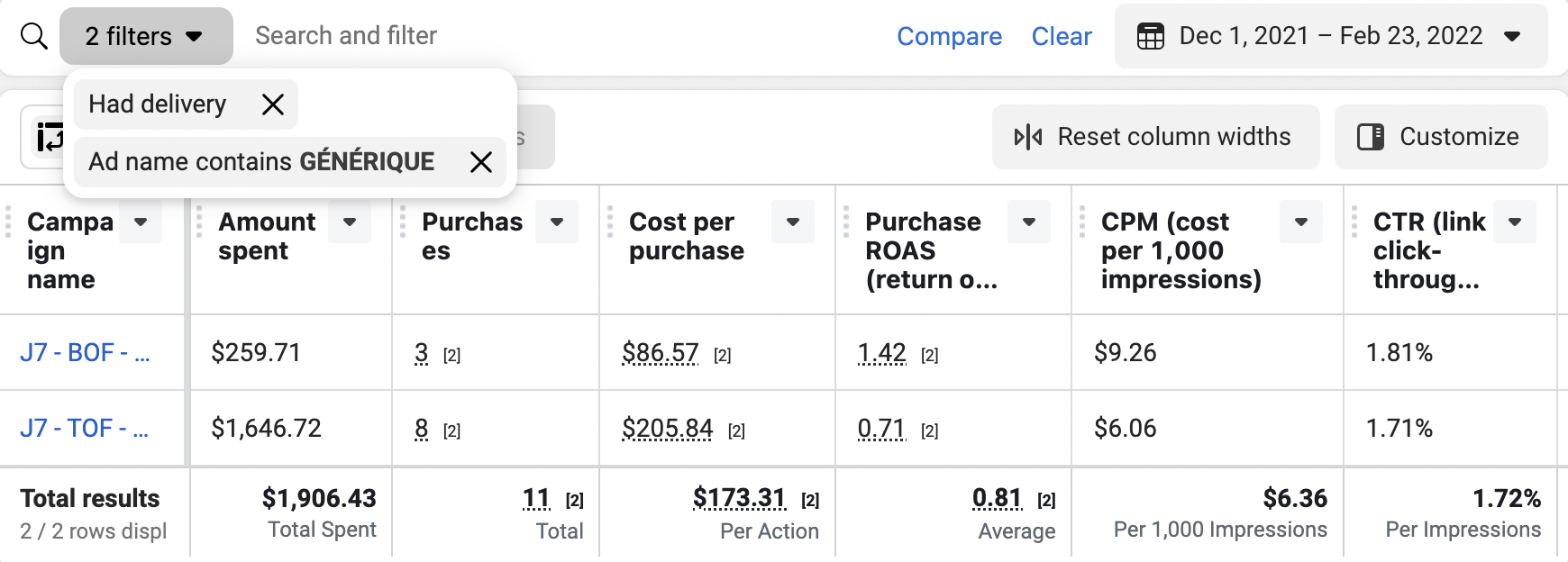
Task: Remove the Had delivery filter
Action: pyautogui.click(x=272, y=104)
